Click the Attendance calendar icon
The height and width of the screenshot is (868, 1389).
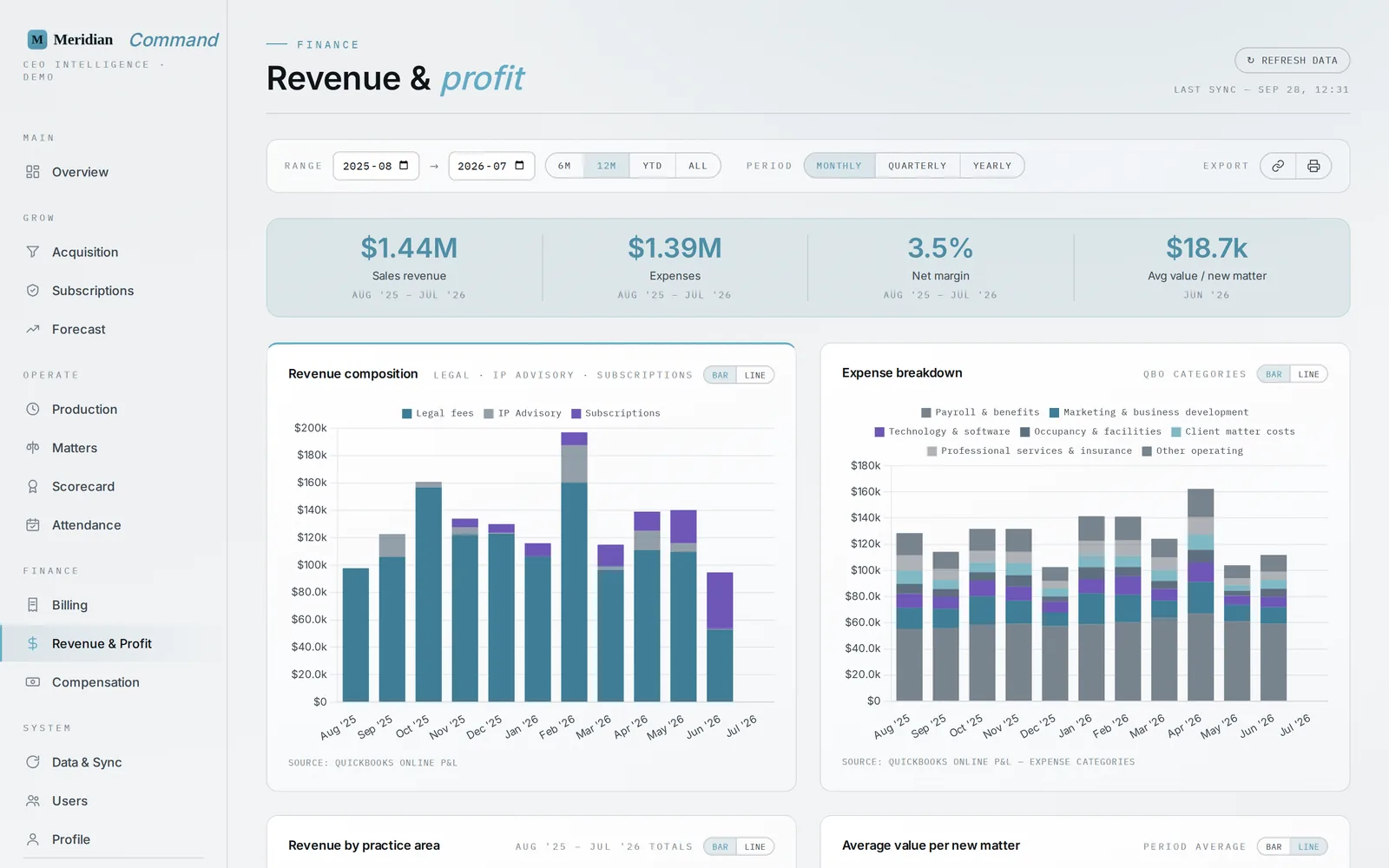pos(33,525)
